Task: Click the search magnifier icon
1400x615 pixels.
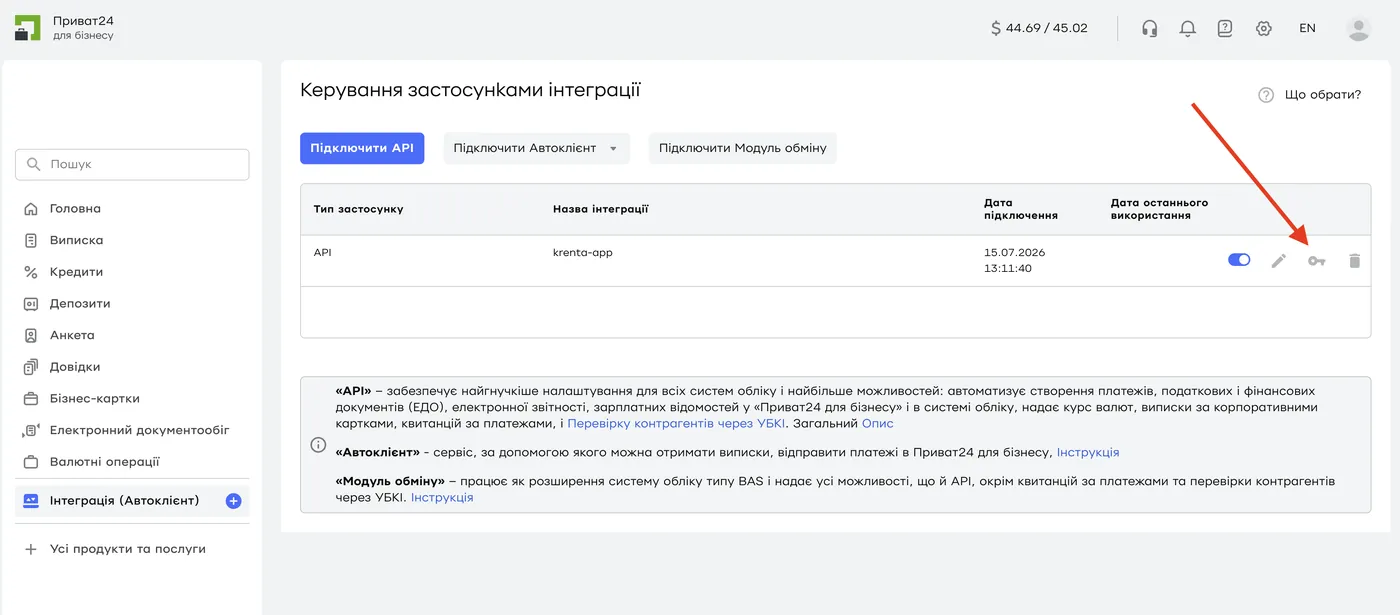Action: tap(34, 164)
